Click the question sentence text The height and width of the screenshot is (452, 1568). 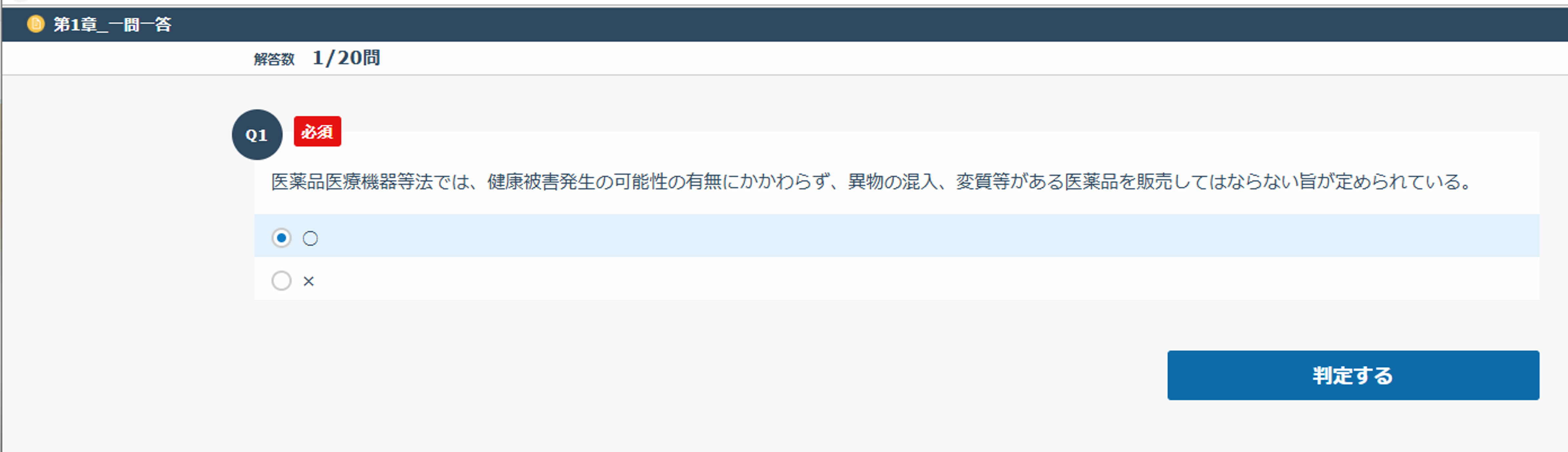[872, 181]
